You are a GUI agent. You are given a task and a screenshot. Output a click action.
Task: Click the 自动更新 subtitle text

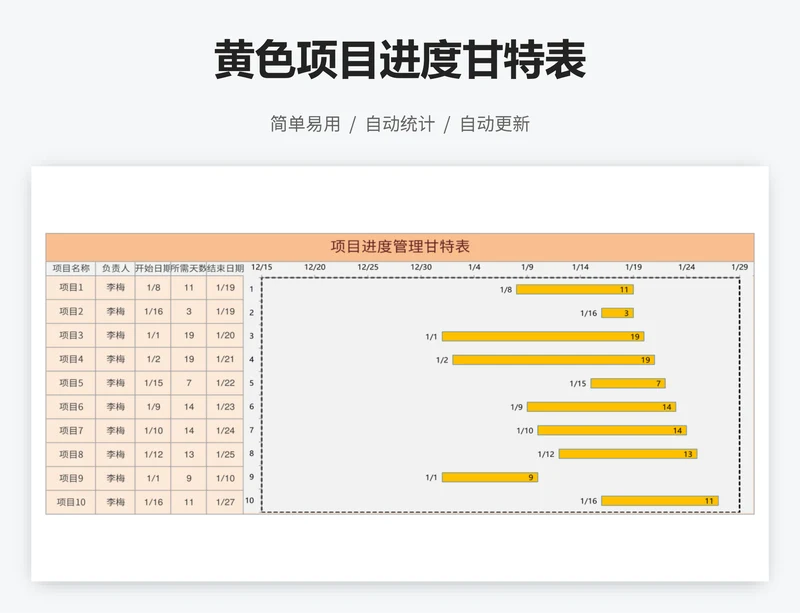pyautogui.click(x=495, y=124)
